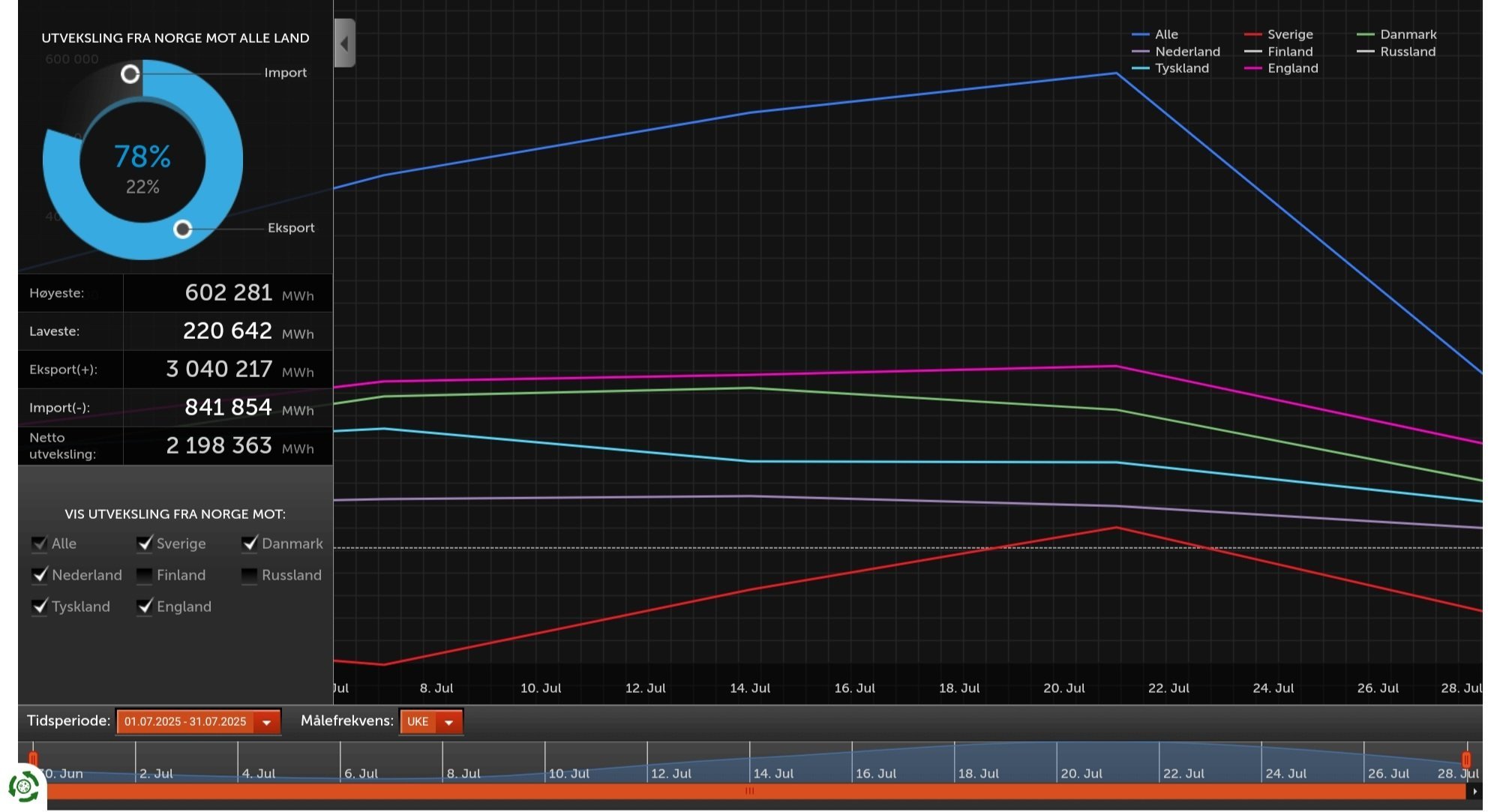Click the Danmark legend entry
Viewport: 1500px width, 812px height.
click(1397, 34)
